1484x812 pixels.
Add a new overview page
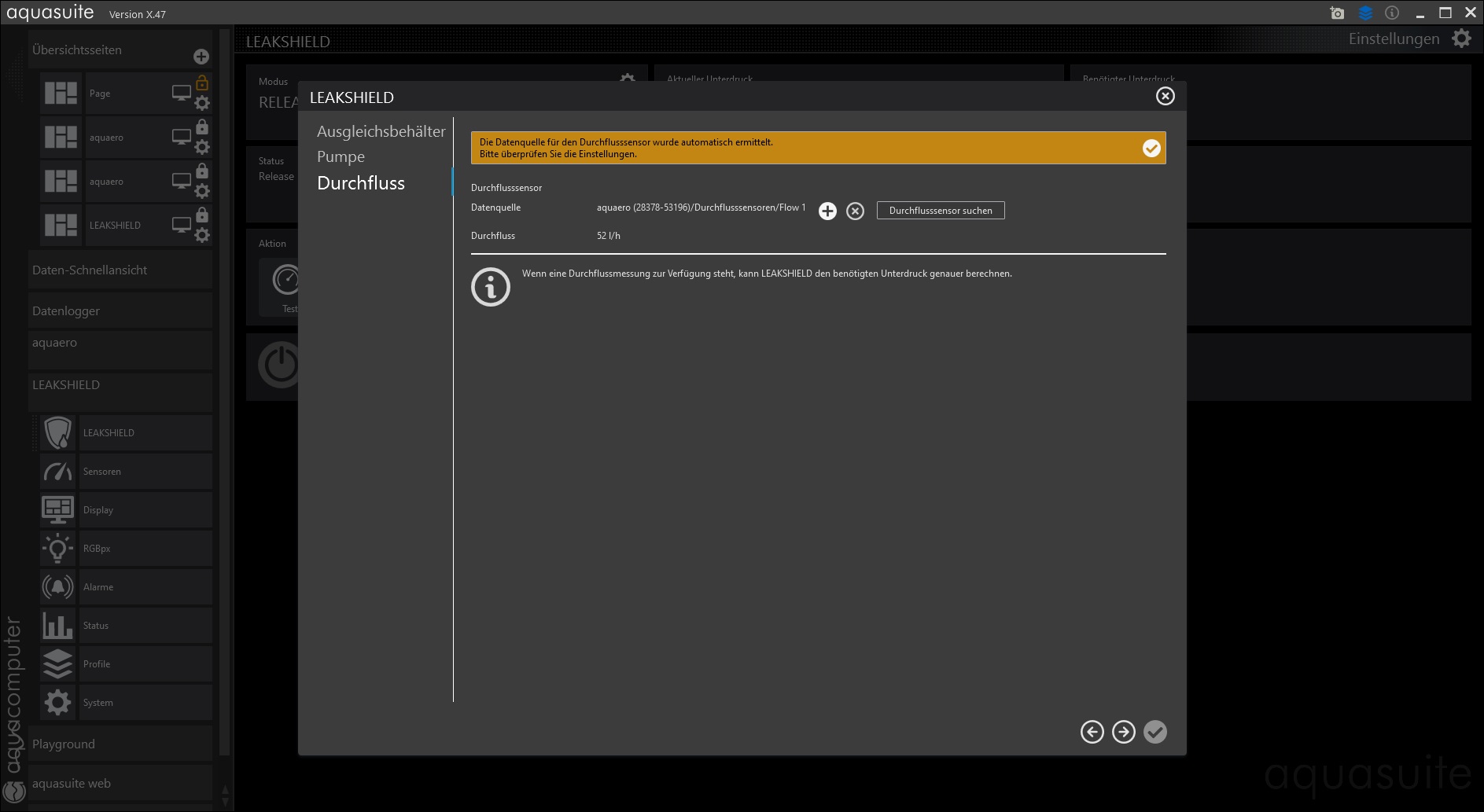(201, 57)
